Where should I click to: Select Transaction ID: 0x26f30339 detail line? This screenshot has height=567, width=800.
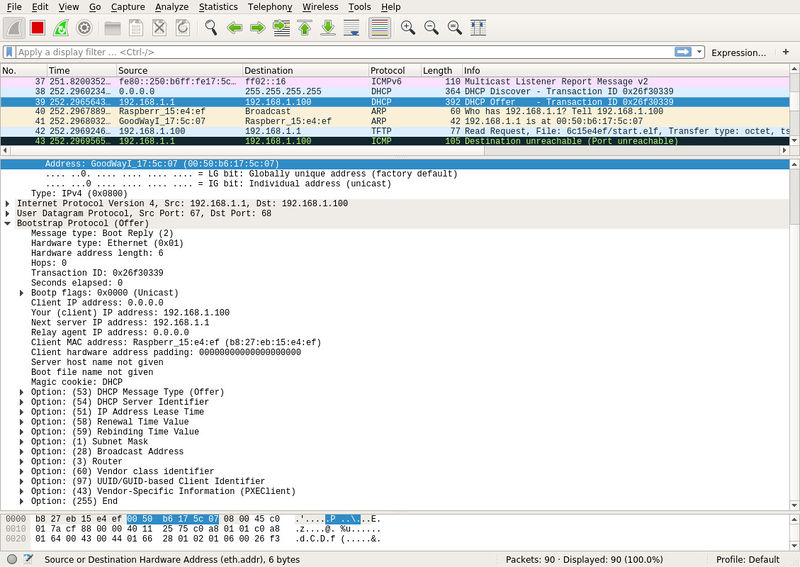click(97, 273)
